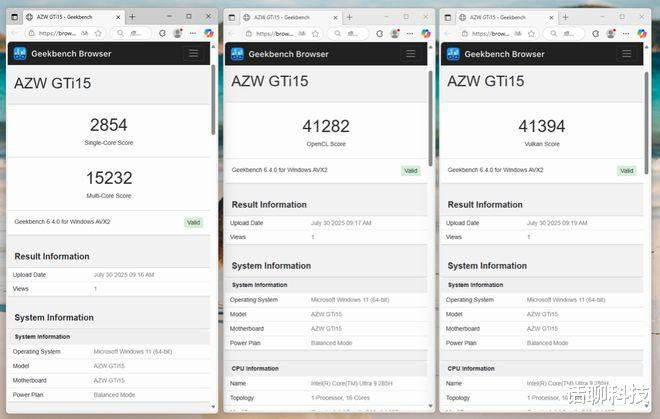View site info icon in Vulkan window
Image resolution: width=660 pixels, height=419 pixels.
[x=465, y=33]
